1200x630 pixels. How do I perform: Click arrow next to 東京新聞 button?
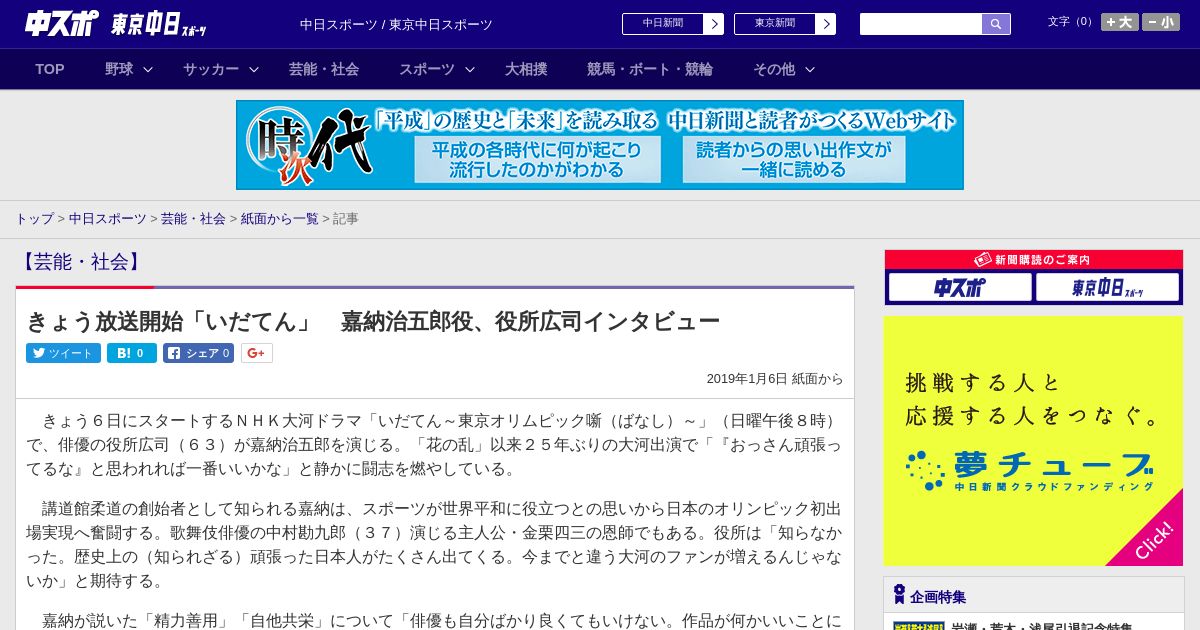point(826,24)
